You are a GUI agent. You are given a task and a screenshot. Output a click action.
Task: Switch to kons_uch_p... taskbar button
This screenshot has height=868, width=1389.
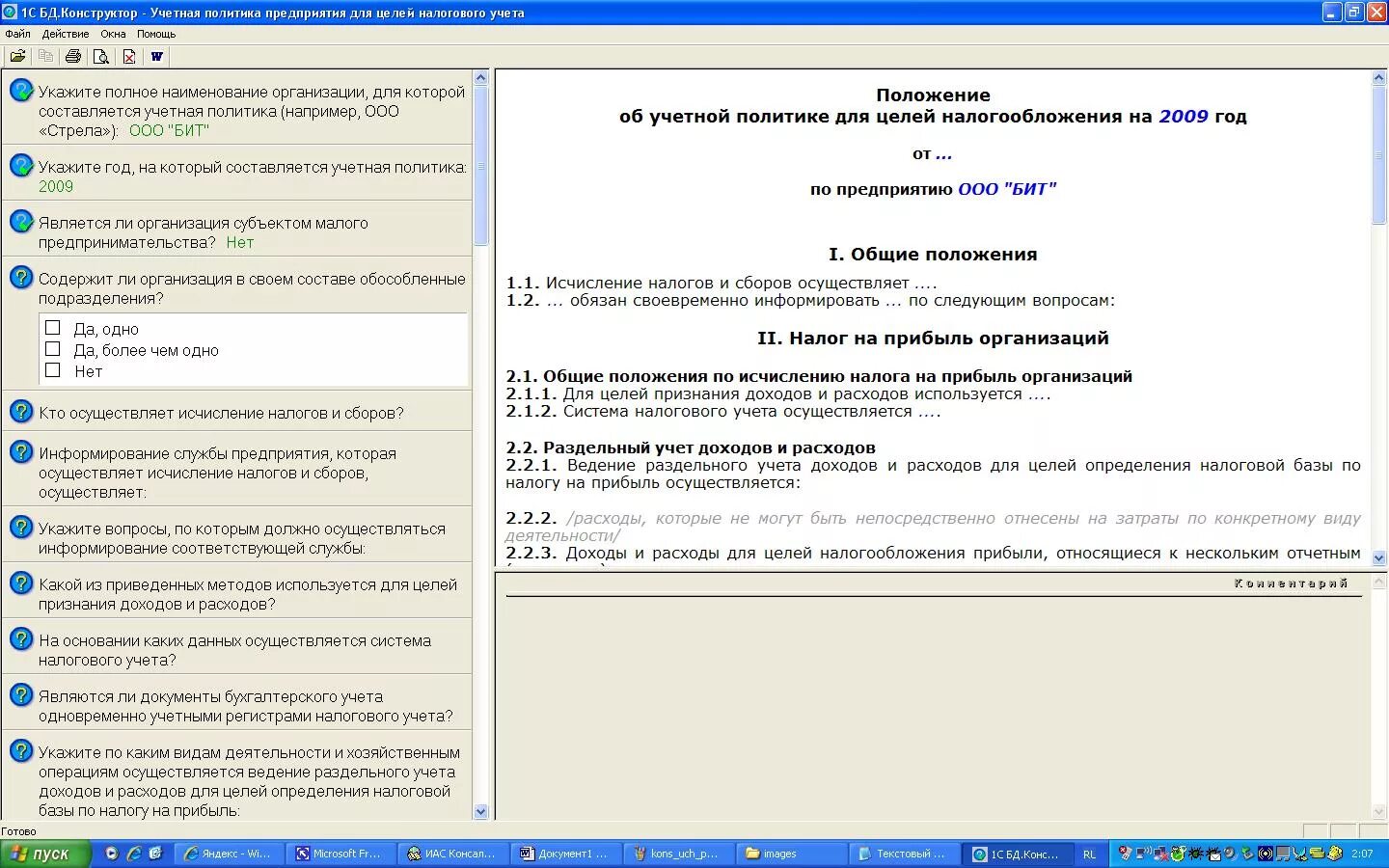pos(680,854)
